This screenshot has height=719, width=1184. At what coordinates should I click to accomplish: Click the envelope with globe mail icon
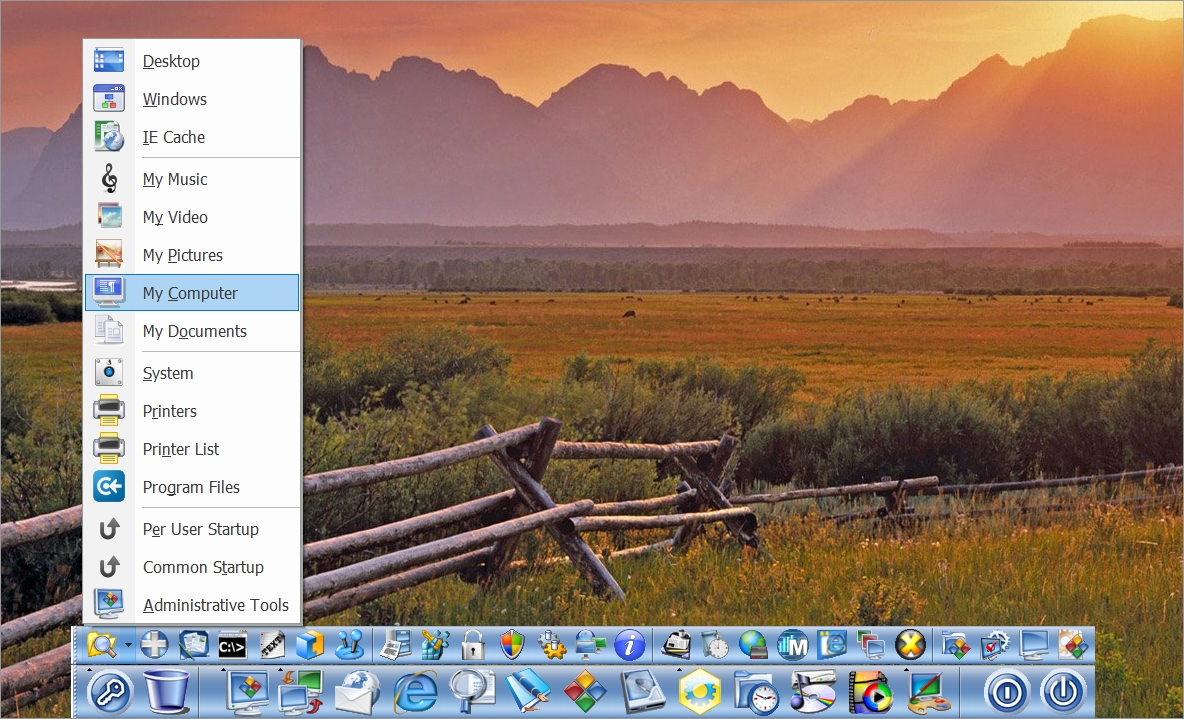pyautogui.click(x=356, y=691)
